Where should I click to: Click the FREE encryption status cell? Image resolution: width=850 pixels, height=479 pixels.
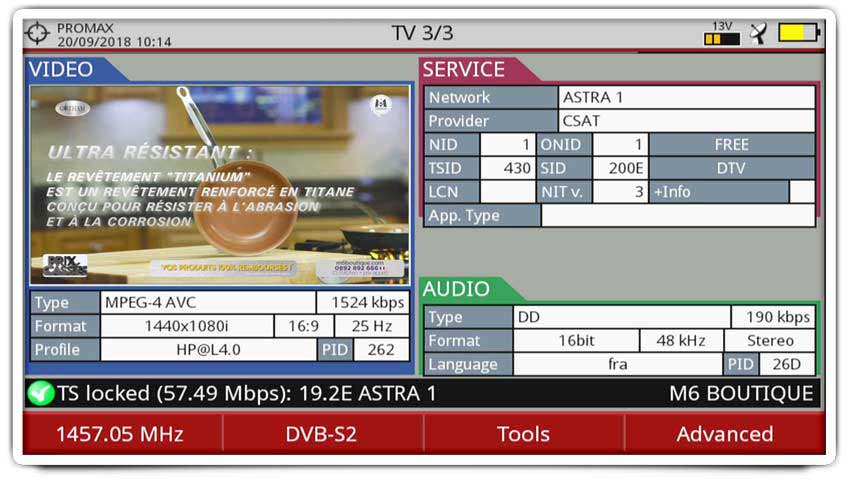pos(731,145)
